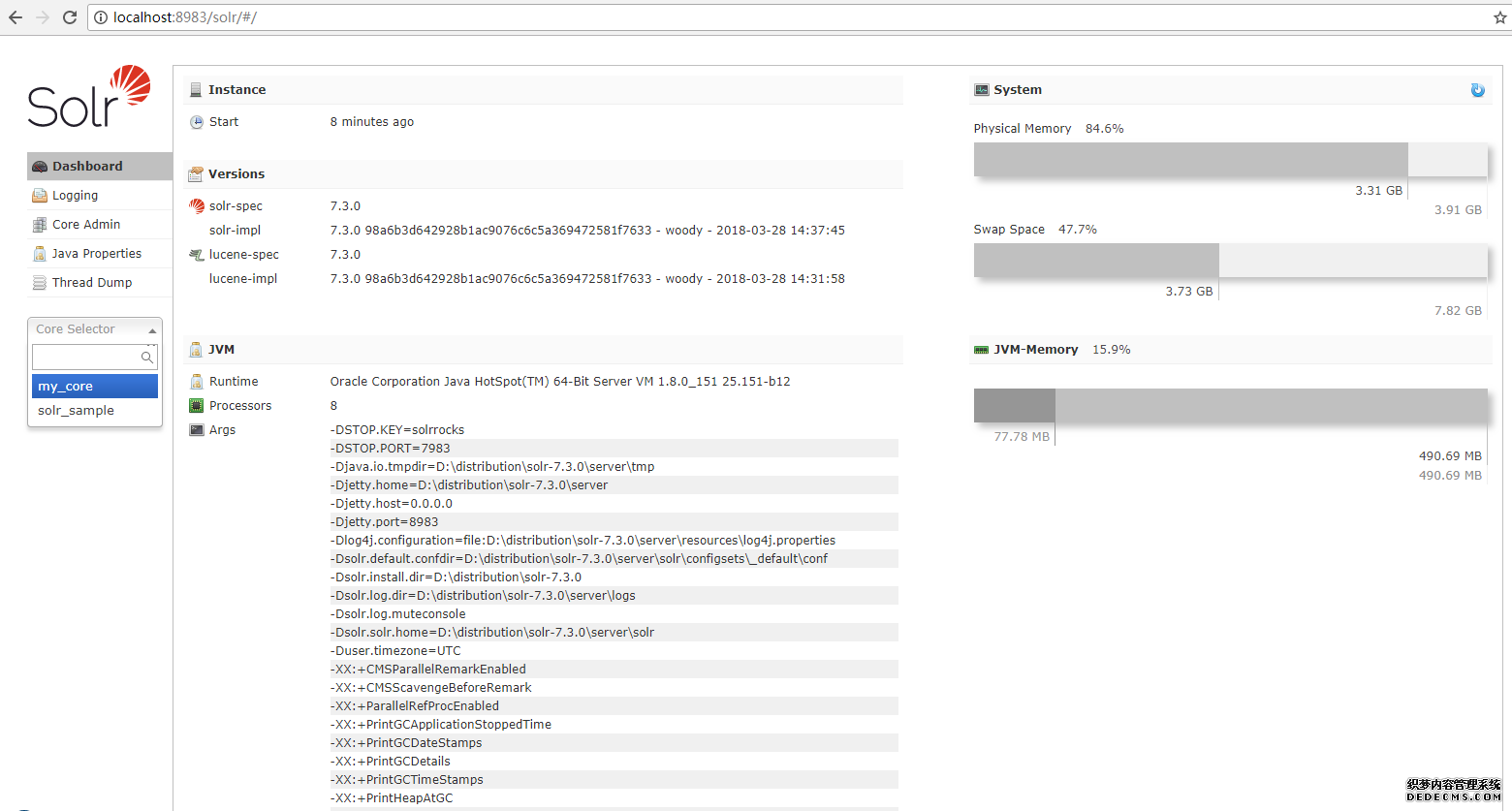
Task: Click the Core Admin icon
Action: [40, 225]
